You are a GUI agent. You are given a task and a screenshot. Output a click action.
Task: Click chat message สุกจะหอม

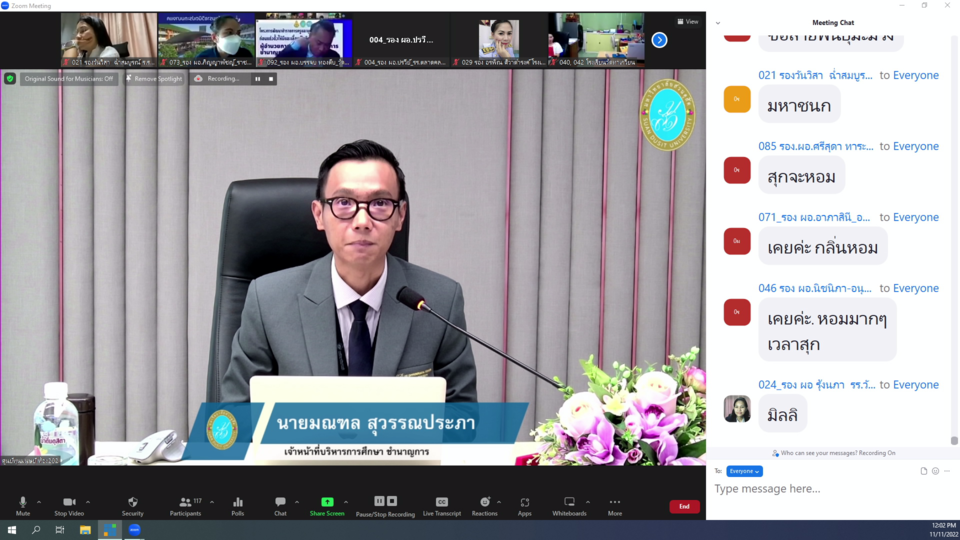coord(801,176)
